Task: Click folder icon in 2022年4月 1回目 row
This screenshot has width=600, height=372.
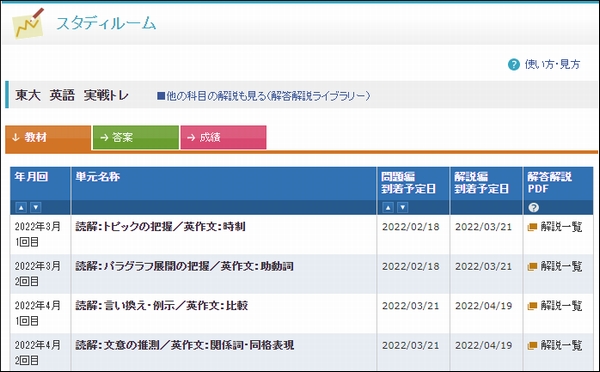Action: pos(532,306)
